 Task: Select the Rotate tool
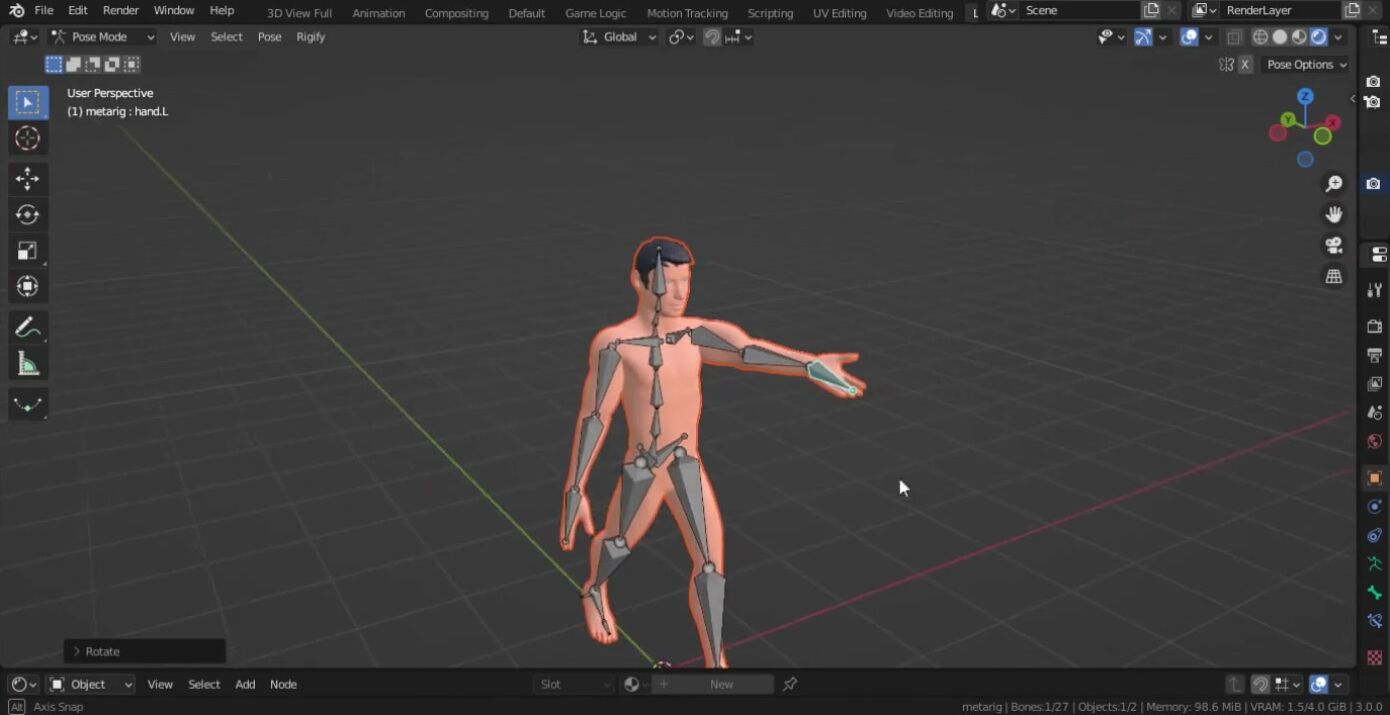[x=27, y=215]
